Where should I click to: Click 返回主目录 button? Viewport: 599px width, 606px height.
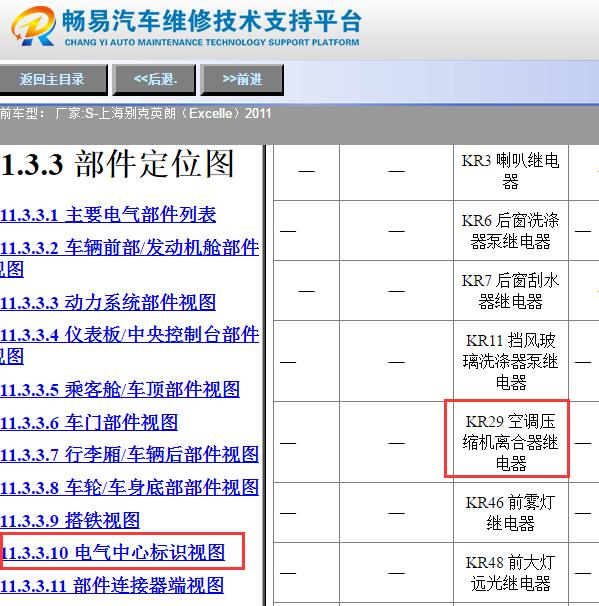tap(53, 80)
